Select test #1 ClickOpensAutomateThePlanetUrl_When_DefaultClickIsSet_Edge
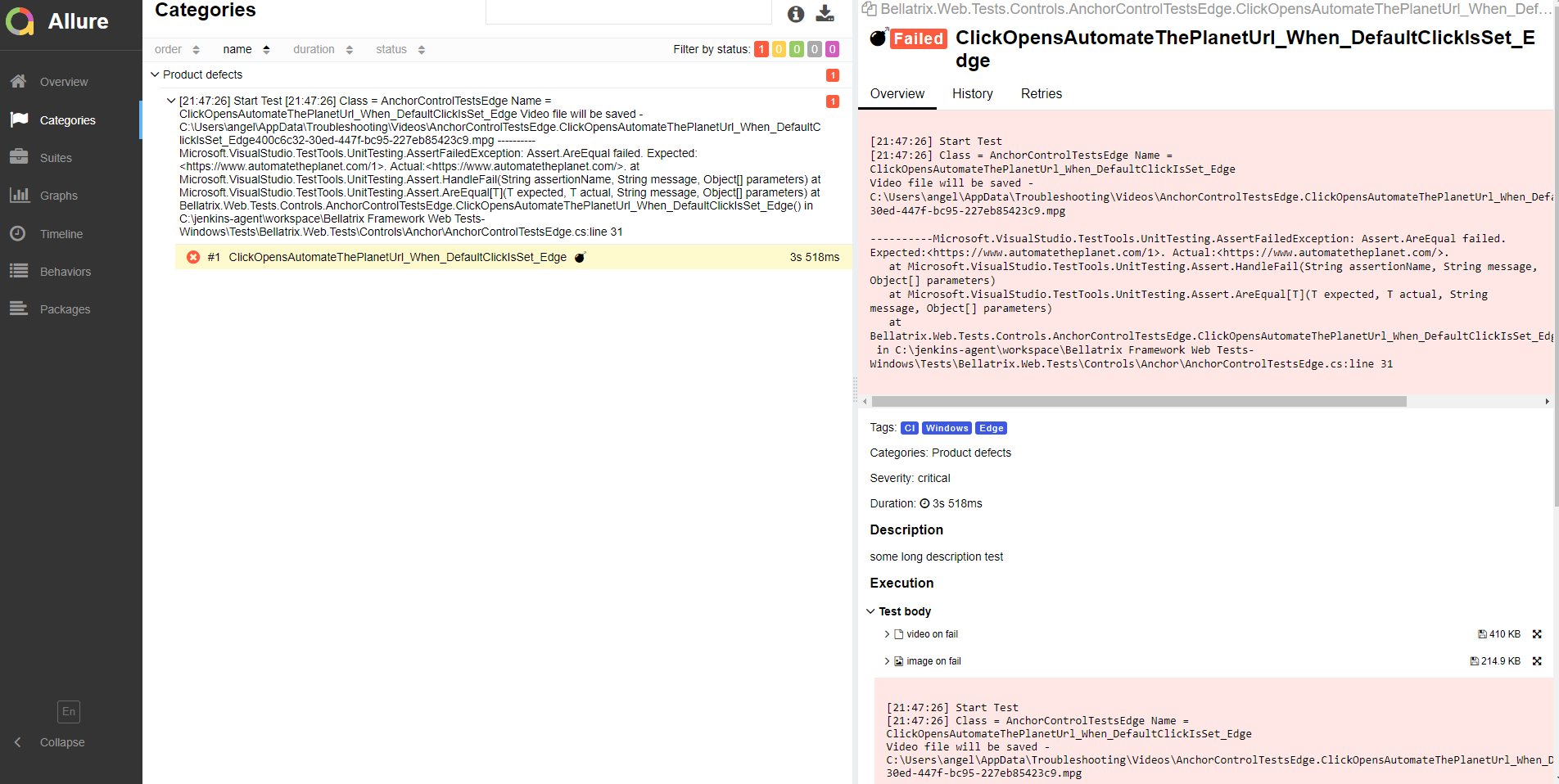This screenshot has width=1559, height=784. pos(513,257)
